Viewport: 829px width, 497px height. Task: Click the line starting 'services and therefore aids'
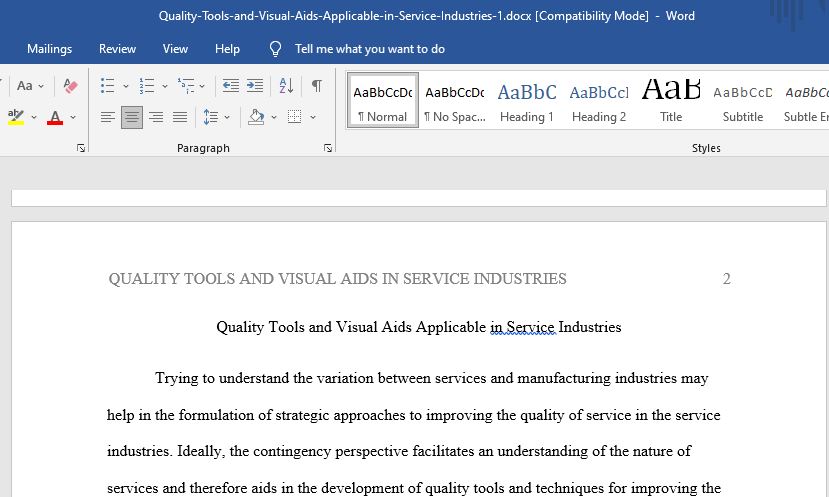(413, 487)
